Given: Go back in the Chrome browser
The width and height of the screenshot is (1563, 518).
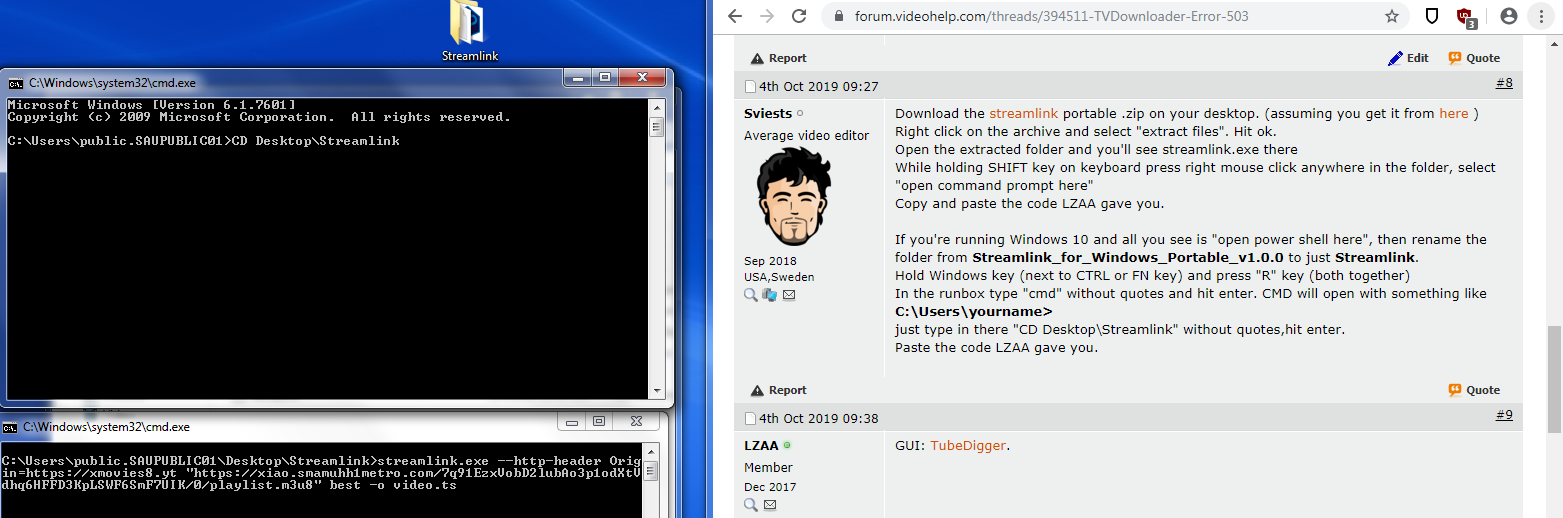Looking at the screenshot, I should click(x=735, y=16).
